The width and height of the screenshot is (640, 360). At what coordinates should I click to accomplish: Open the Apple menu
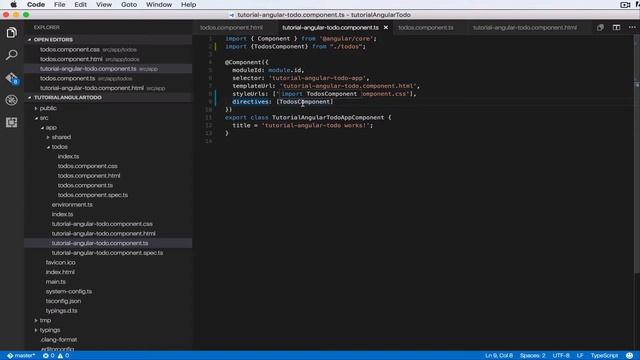(13, 4)
